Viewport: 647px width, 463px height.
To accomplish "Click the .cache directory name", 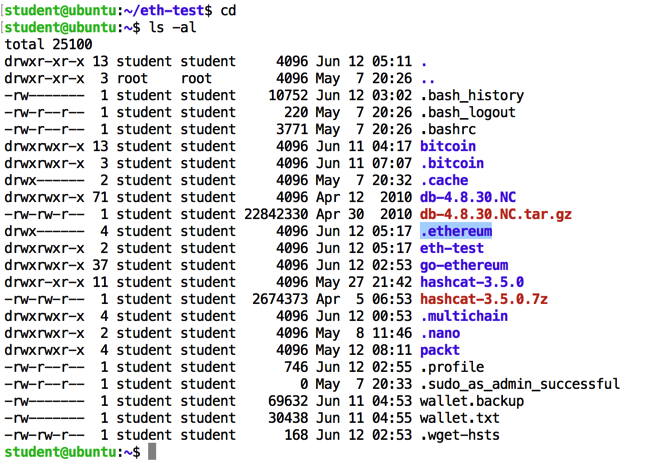I will click(x=444, y=180).
